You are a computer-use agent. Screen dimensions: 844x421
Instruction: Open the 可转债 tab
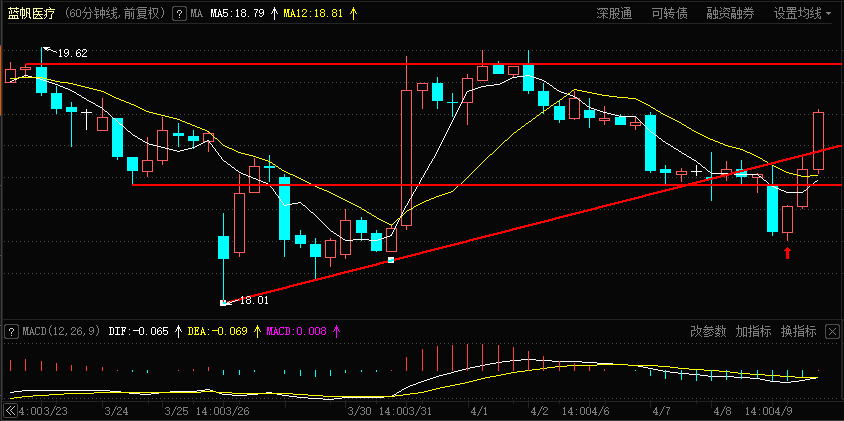click(670, 14)
